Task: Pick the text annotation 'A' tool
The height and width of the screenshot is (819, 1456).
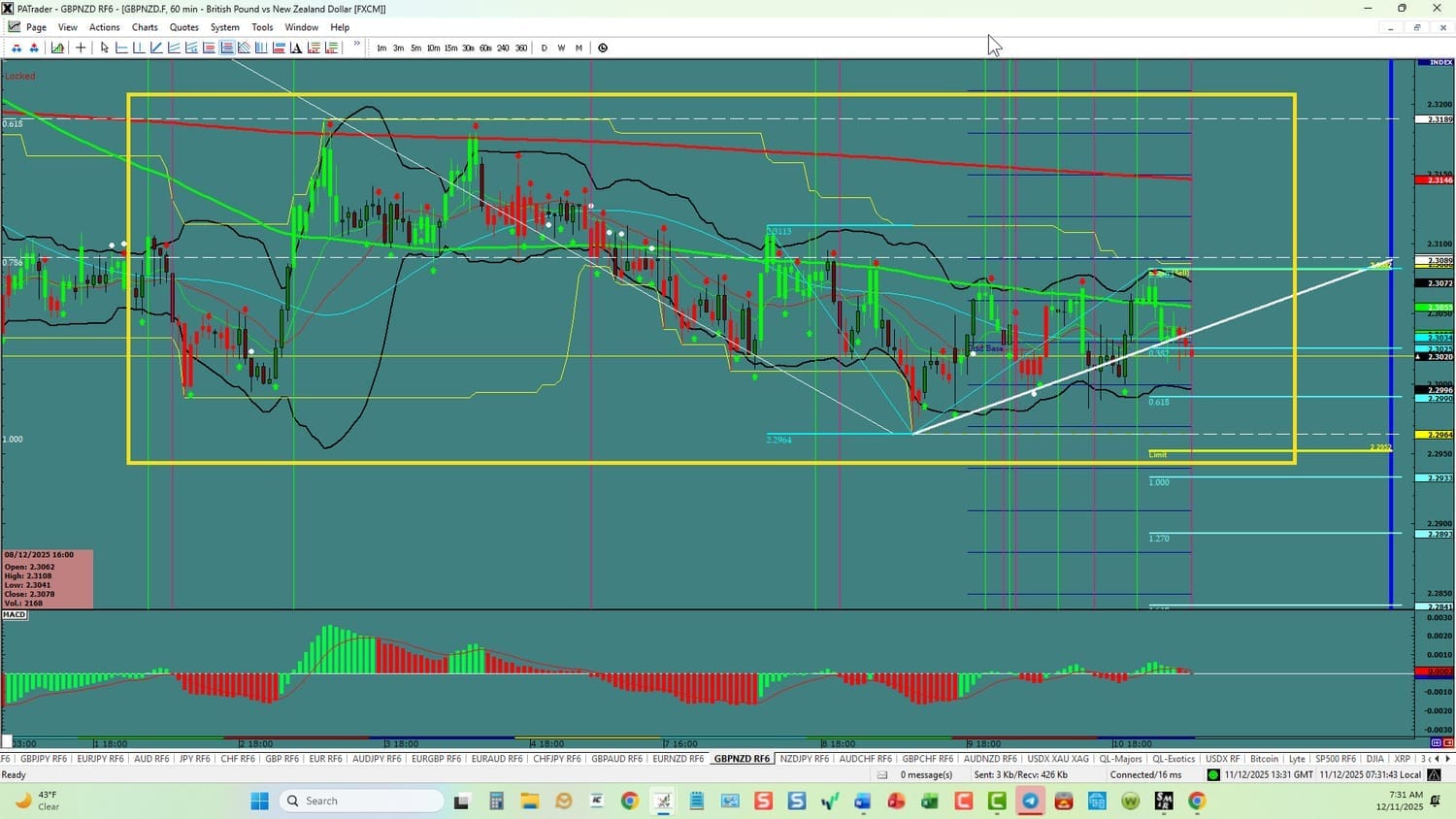Action: [296, 48]
